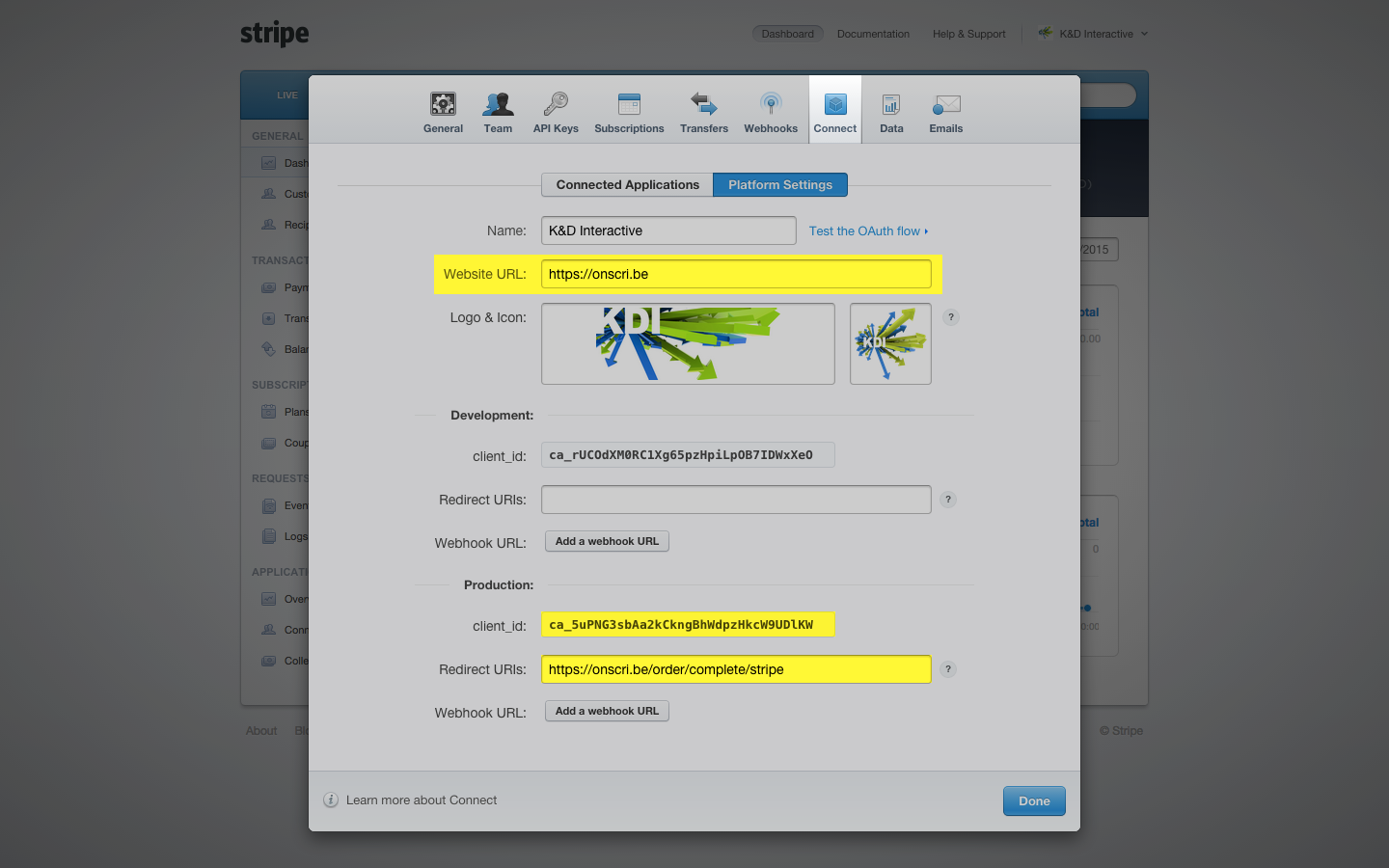The width and height of the screenshot is (1389, 868).
Task: Open Help & Support link
Action: (x=968, y=34)
